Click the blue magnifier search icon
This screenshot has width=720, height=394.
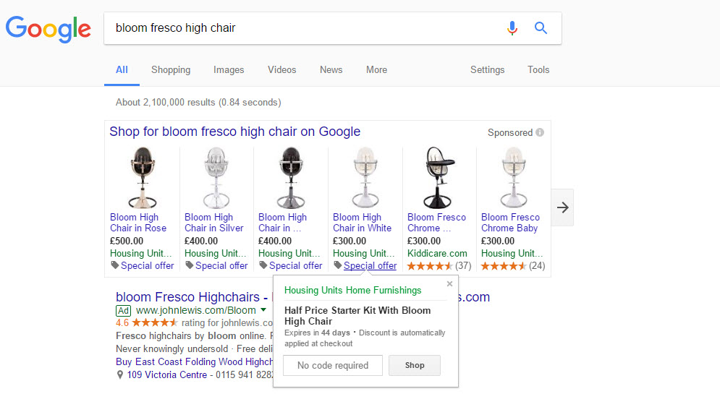click(x=541, y=28)
